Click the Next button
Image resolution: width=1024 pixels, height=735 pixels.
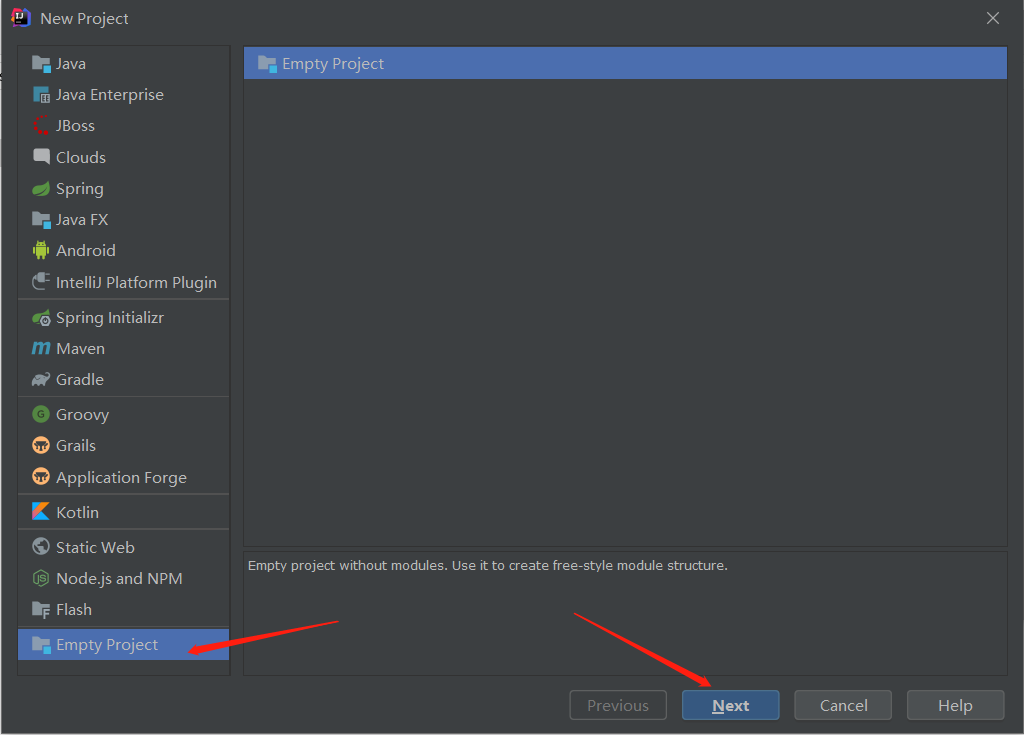(x=730, y=704)
